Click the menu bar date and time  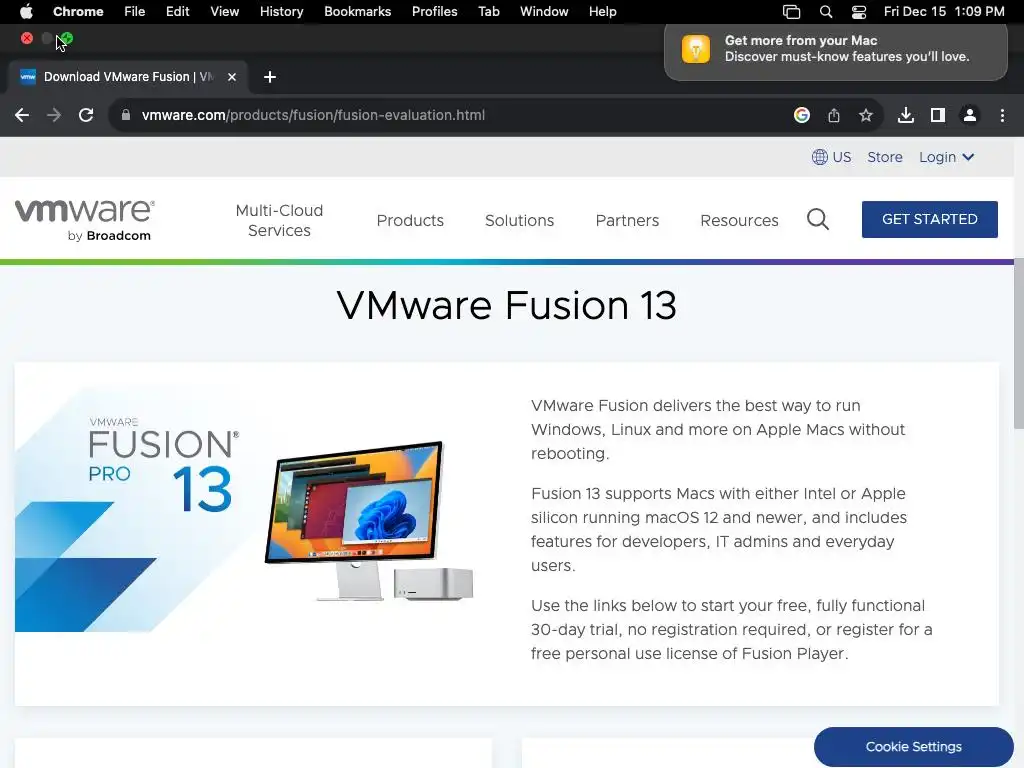[944, 12]
